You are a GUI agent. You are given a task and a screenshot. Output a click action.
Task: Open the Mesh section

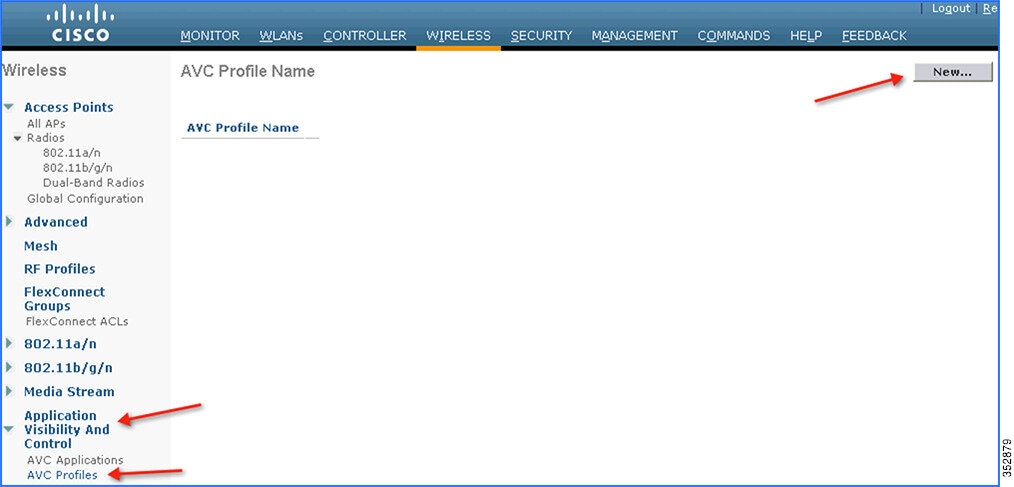tap(41, 246)
